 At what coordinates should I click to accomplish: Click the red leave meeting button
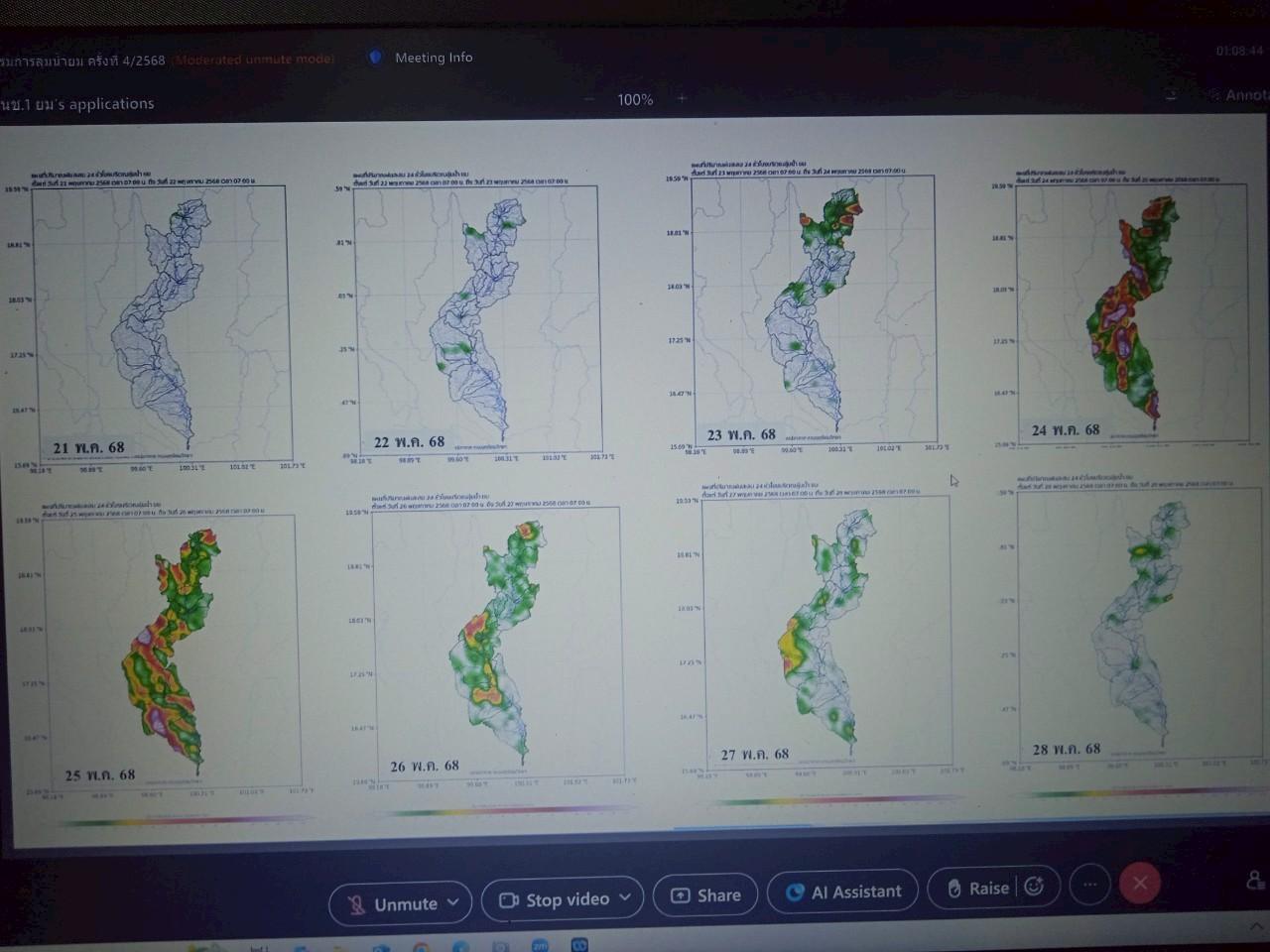(1140, 883)
